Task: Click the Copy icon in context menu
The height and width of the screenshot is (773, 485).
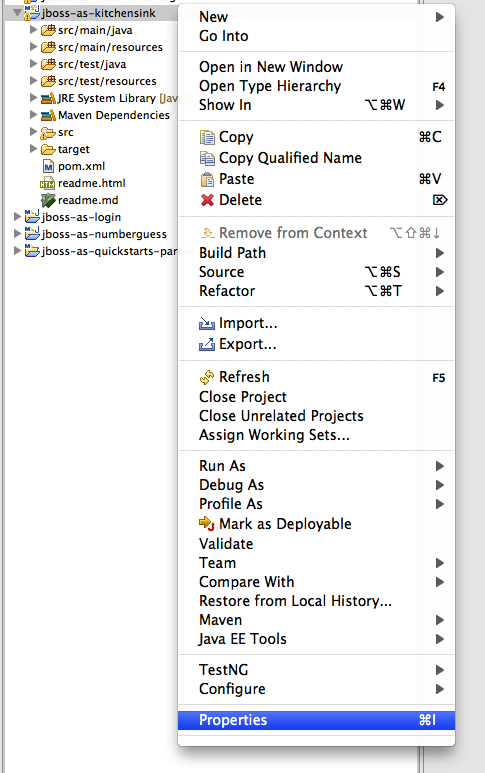Action: point(207,137)
